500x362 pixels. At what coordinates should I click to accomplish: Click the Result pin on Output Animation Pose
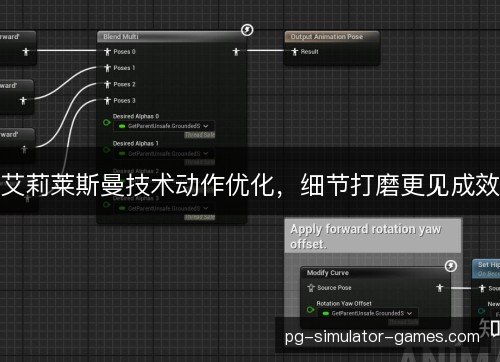pos(294,52)
